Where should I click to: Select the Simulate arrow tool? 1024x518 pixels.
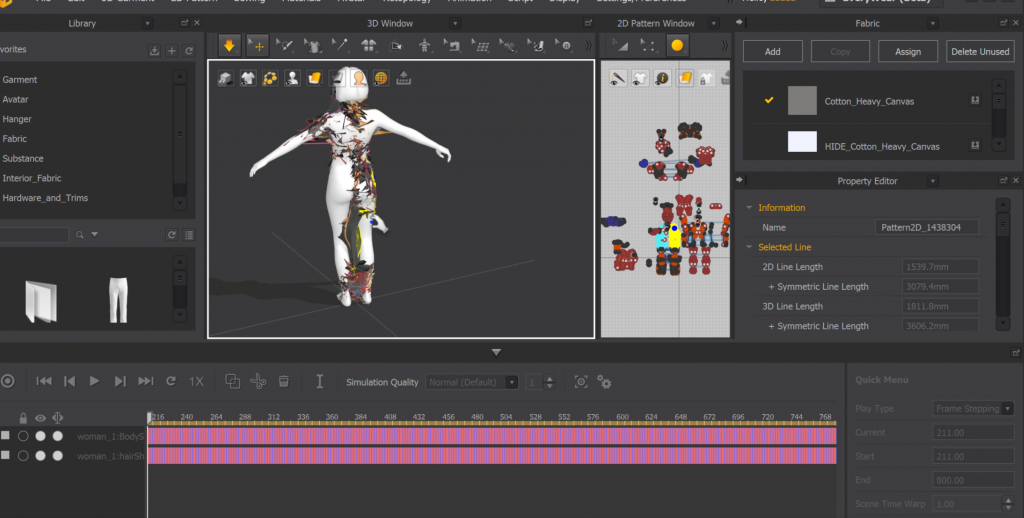[229, 45]
